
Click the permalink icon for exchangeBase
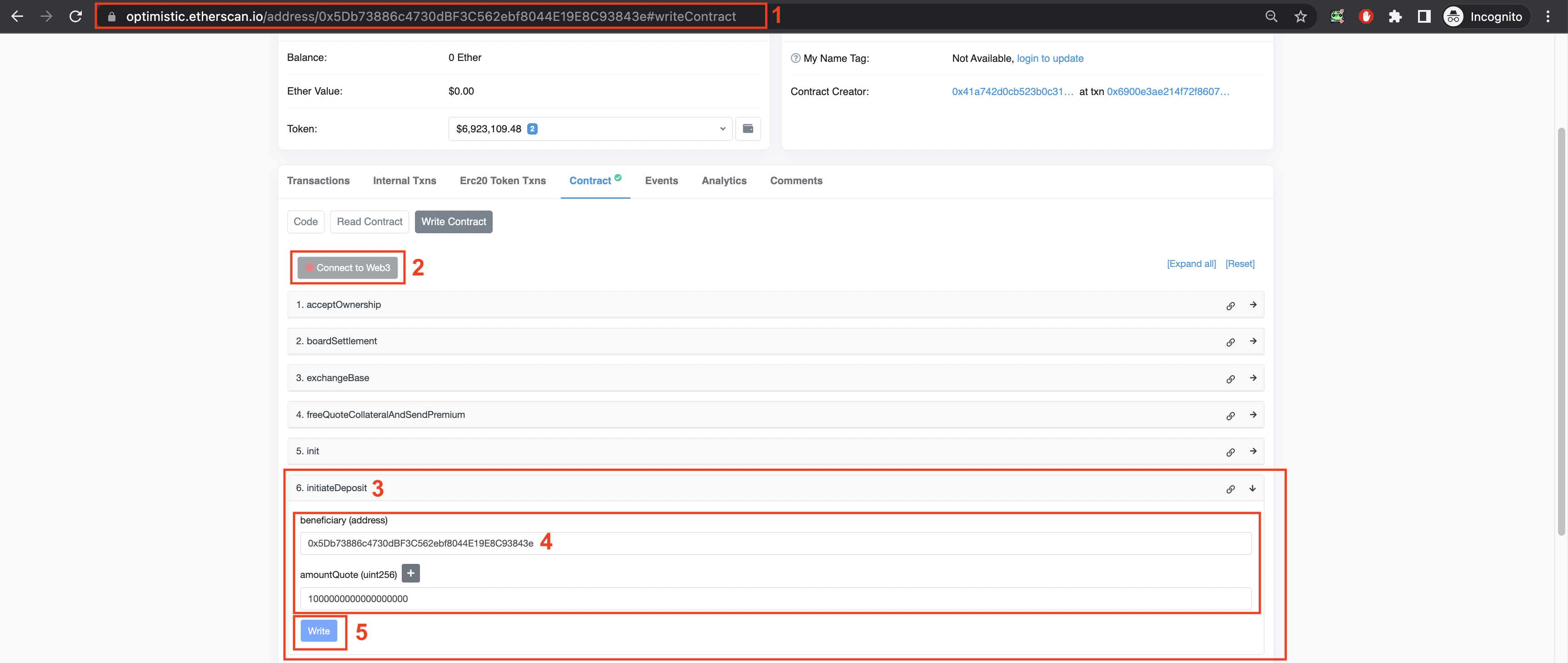[1230, 379]
